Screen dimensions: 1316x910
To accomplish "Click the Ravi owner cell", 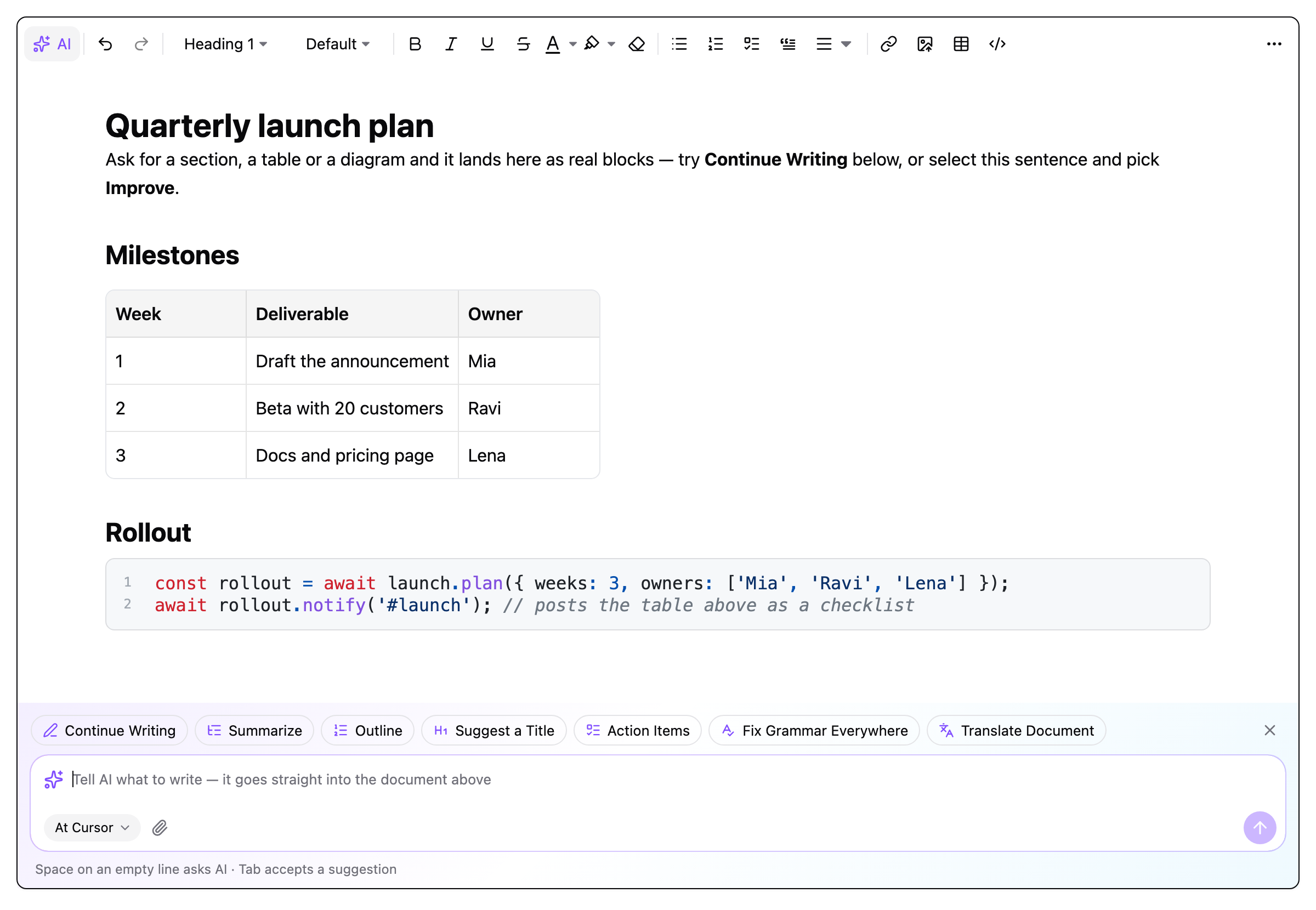I will click(529, 408).
